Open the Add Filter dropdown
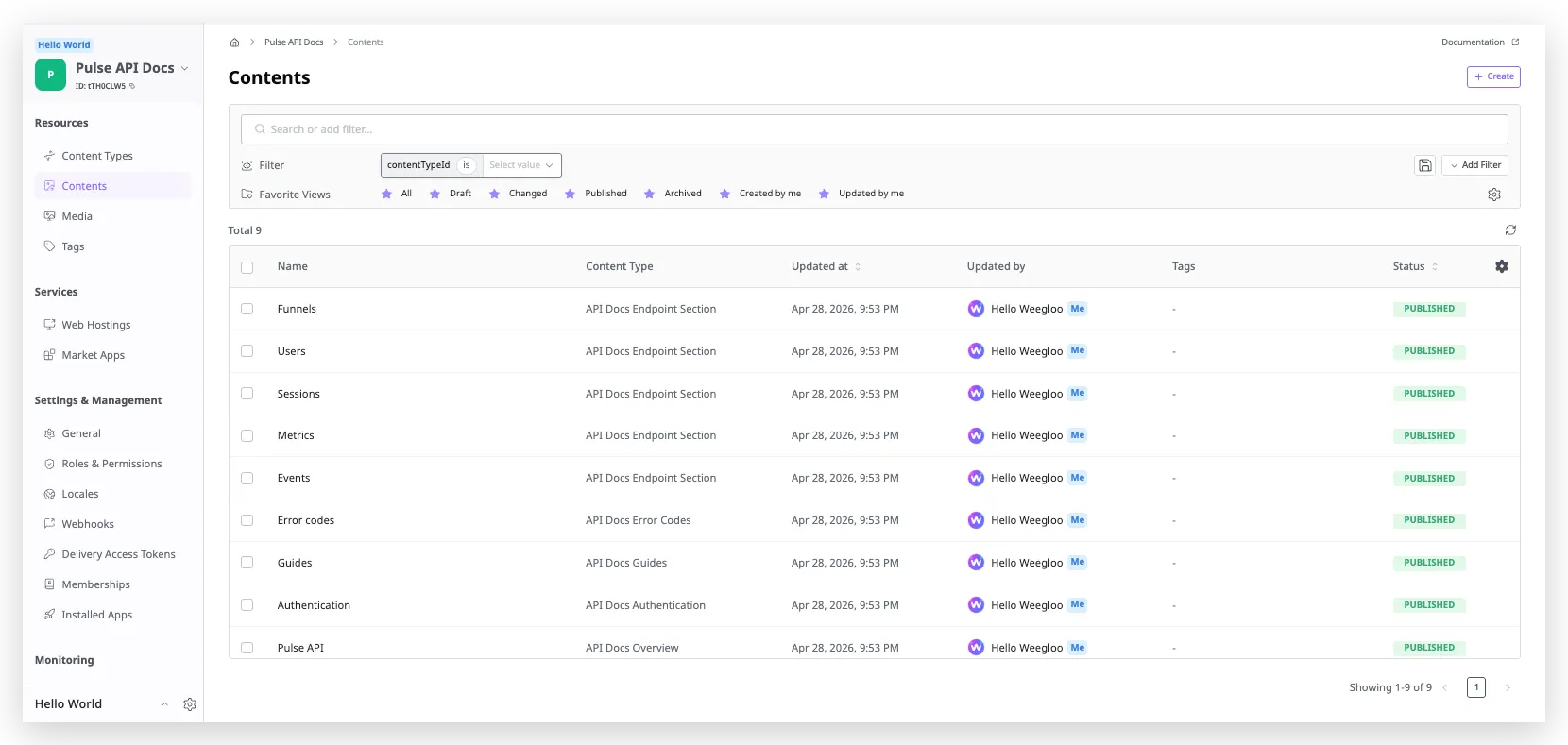 pos(1474,165)
